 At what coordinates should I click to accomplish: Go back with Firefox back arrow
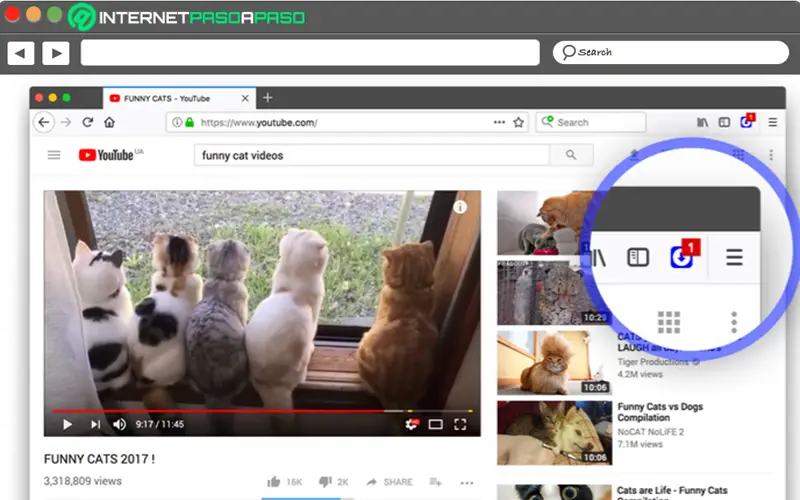click(x=44, y=122)
